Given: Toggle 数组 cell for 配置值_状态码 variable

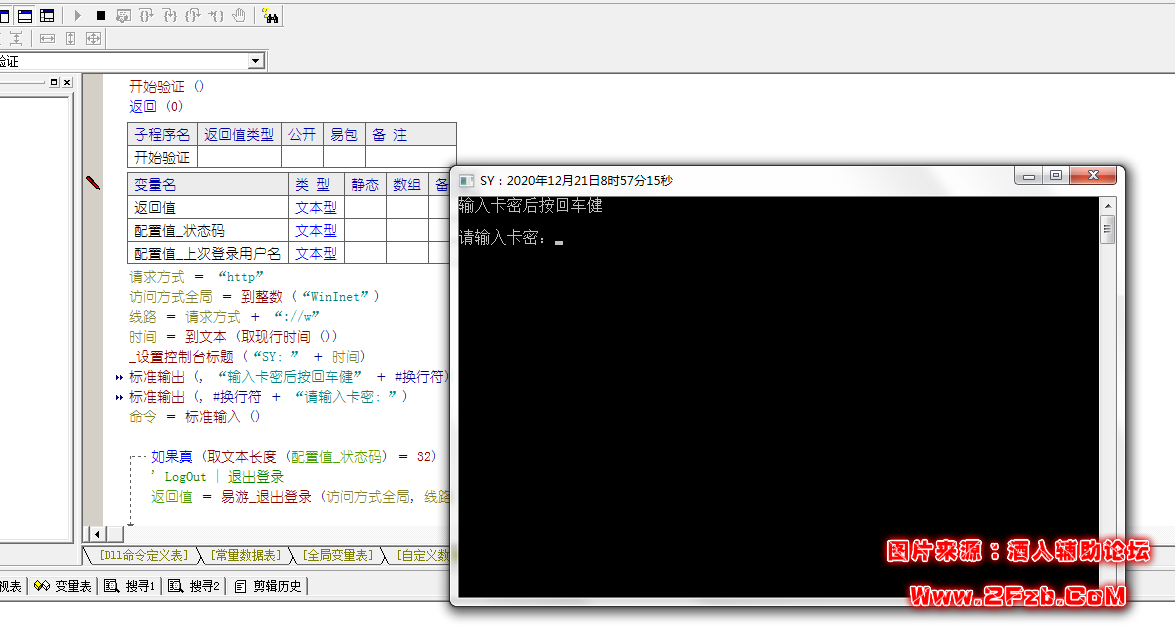Looking at the screenshot, I should [406, 231].
